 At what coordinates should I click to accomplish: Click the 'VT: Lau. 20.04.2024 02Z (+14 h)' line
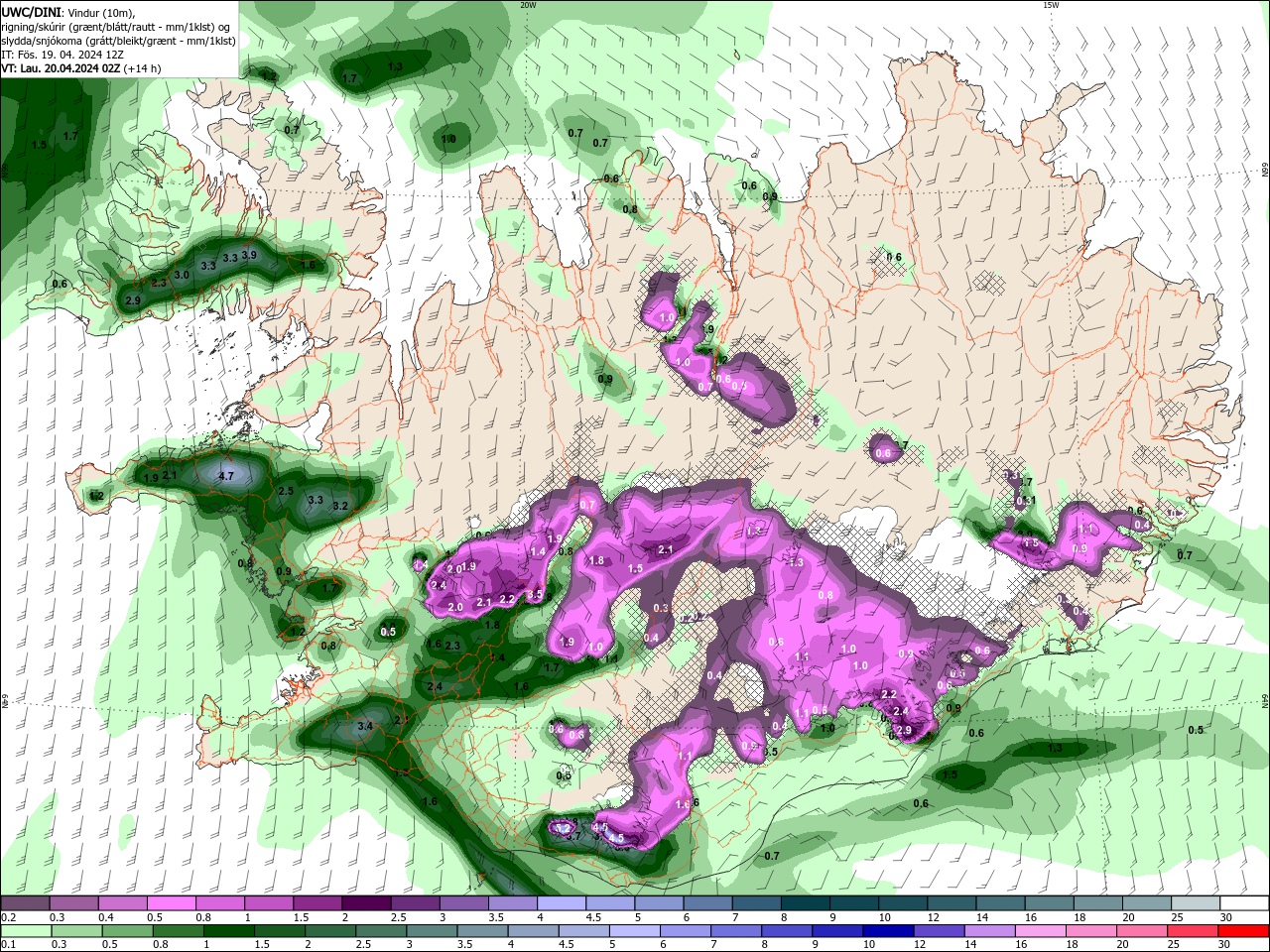click(81, 69)
